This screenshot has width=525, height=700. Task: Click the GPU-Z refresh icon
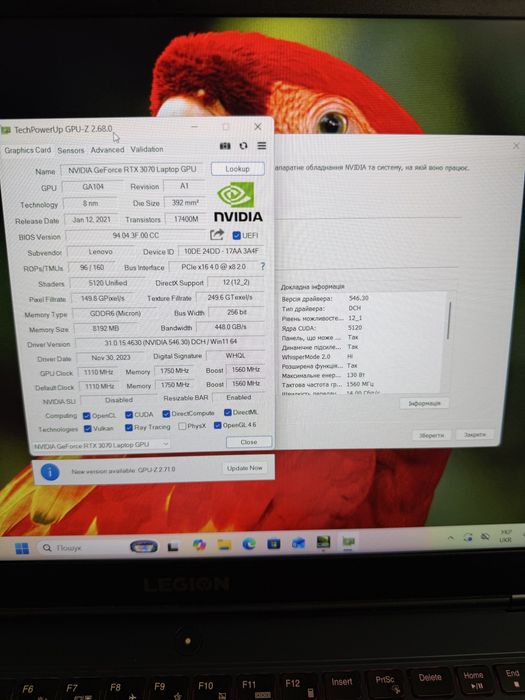tap(243, 146)
